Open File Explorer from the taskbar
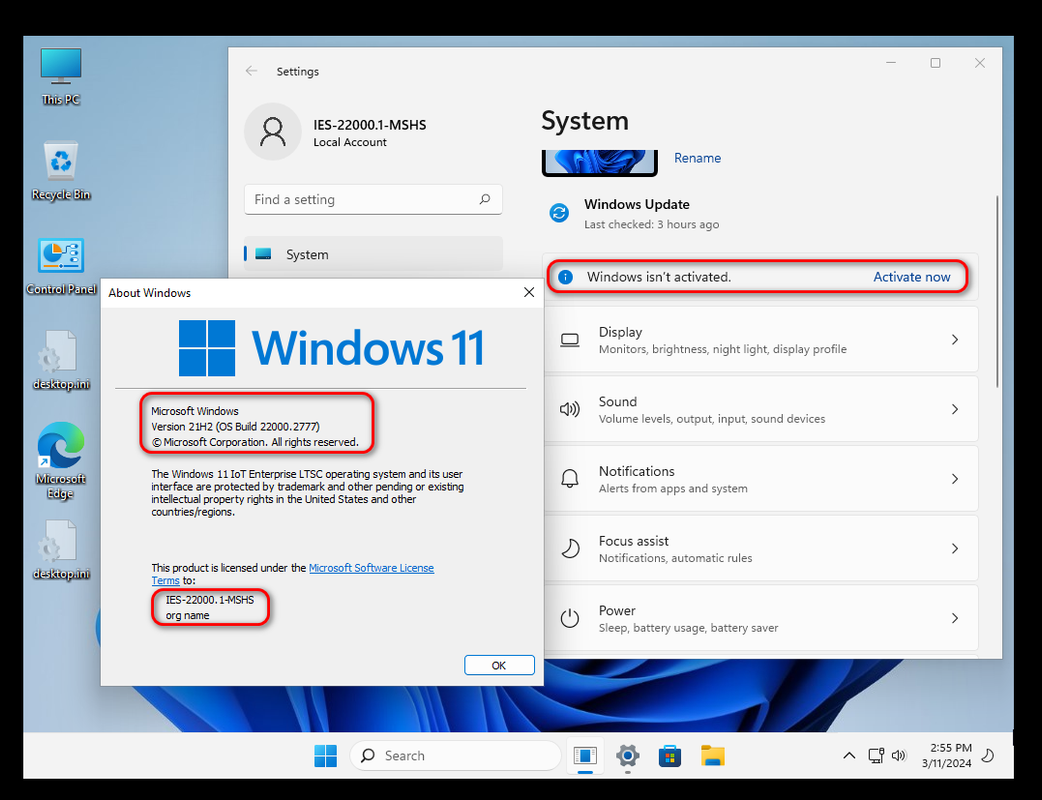The height and width of the screenshot is (800, 1042). pos(712,755)
